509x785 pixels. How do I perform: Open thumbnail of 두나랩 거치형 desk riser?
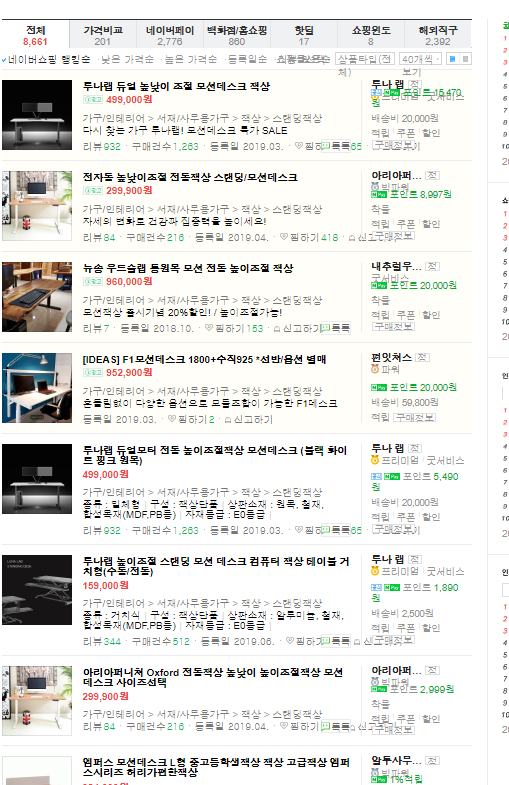pos(37,590)
